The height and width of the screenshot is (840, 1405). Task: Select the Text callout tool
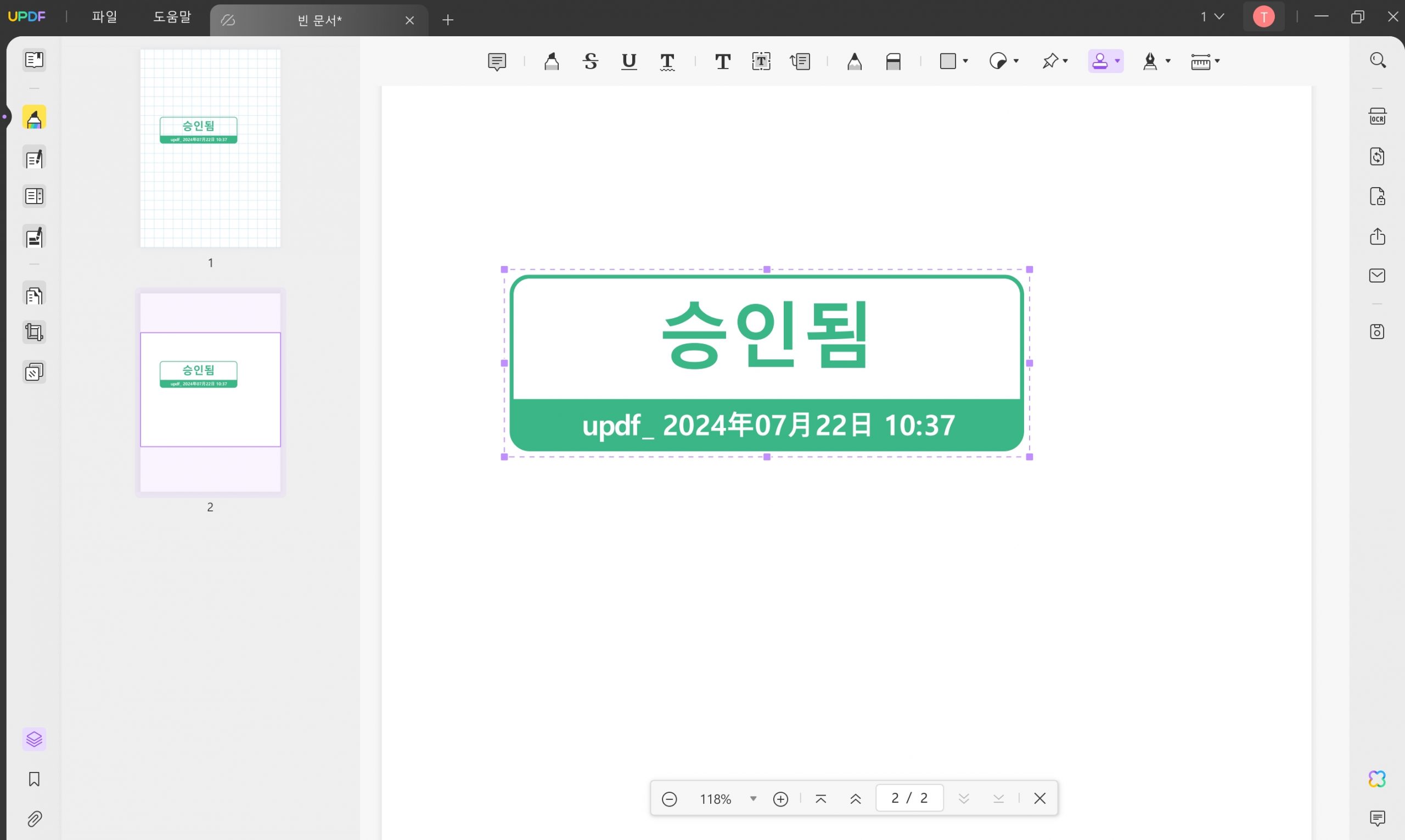800,61
